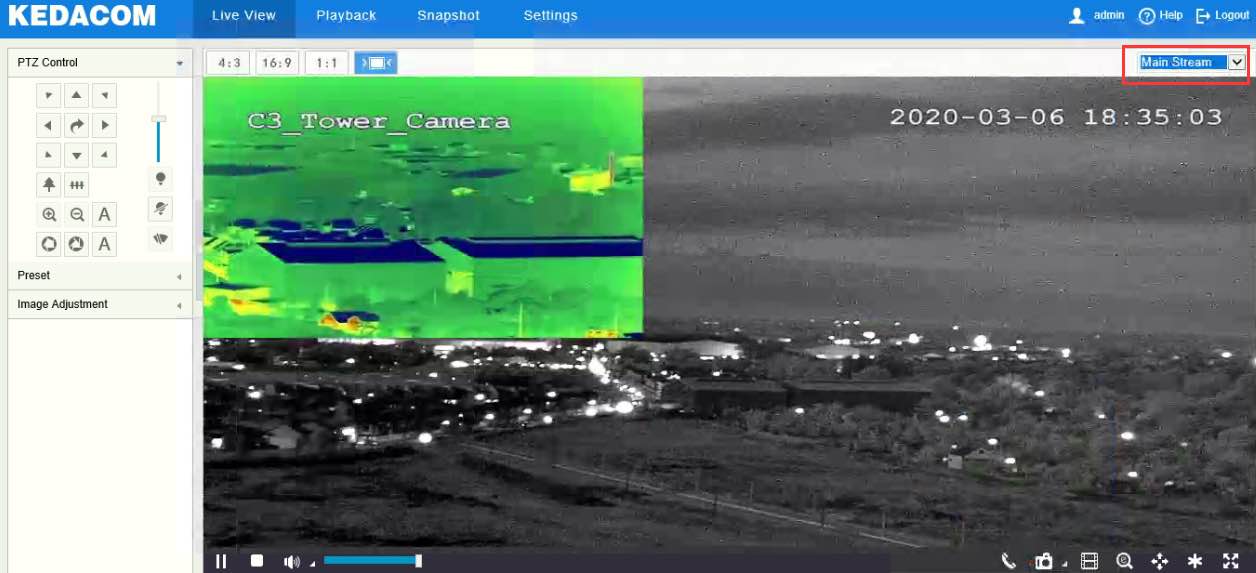Pan camera left with PTZ left arrow
The image size is (1256, 573).
point(48,126)
